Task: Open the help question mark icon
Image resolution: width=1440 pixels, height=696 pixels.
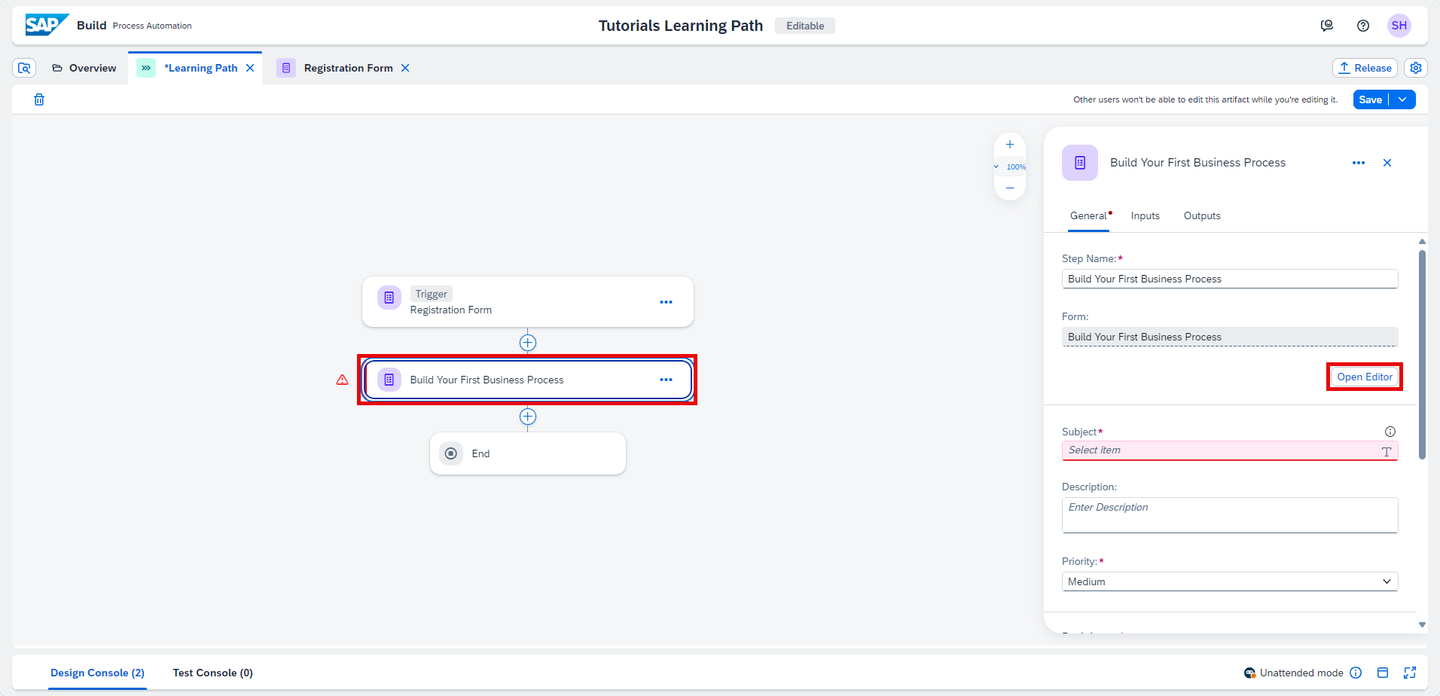Action: coord(1363,26)
